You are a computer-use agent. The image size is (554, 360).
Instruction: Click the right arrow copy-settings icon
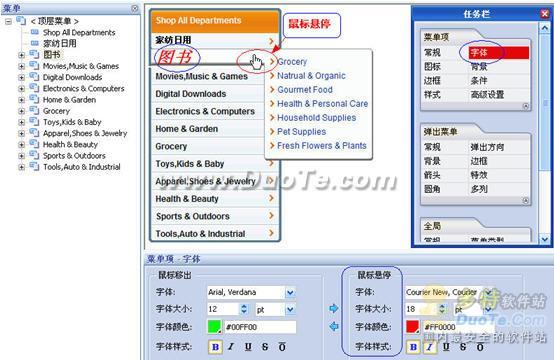point(334,308)
